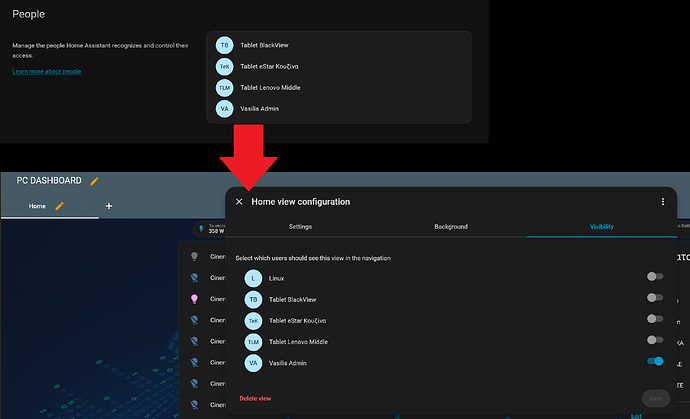Close the Home view configuration dialog
This screenshot has height=419, width=690.
click(239, 202)
